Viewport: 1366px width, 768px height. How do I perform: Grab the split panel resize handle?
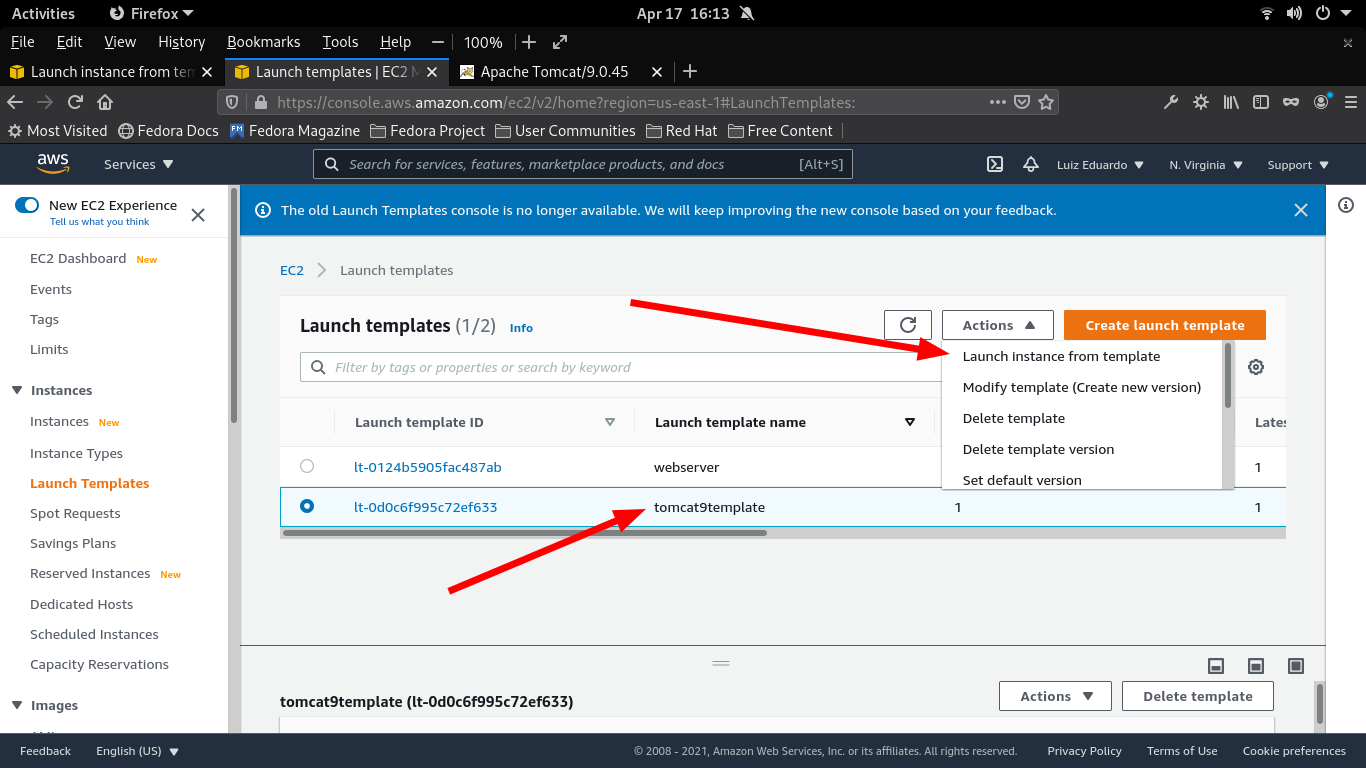coord(721,663)
